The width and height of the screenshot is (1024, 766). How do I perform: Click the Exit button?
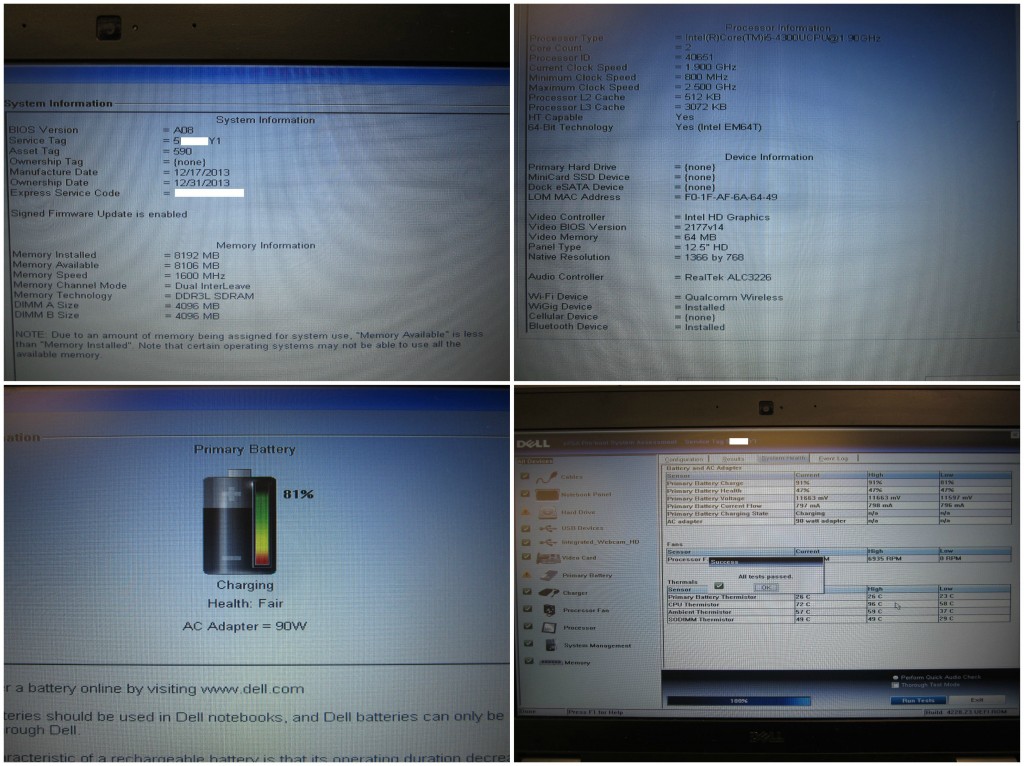point(977,700)
